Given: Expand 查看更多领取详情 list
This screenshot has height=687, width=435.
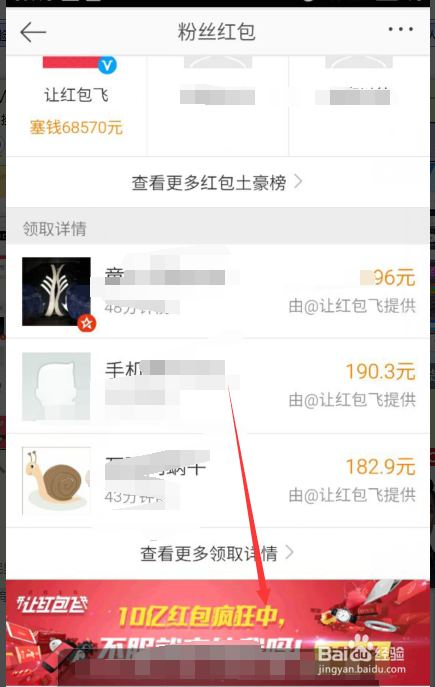Looking at the screenshot, I should (218, 553).
